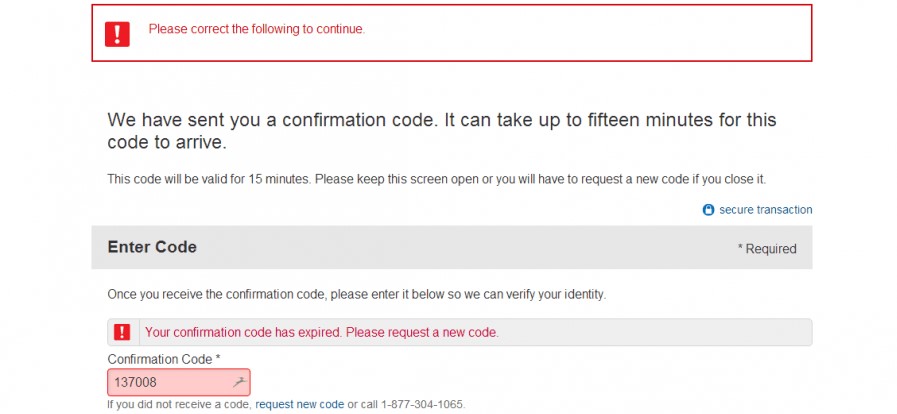
Task: Click the secure transaction lock icon
Action: tap(708, 210)
